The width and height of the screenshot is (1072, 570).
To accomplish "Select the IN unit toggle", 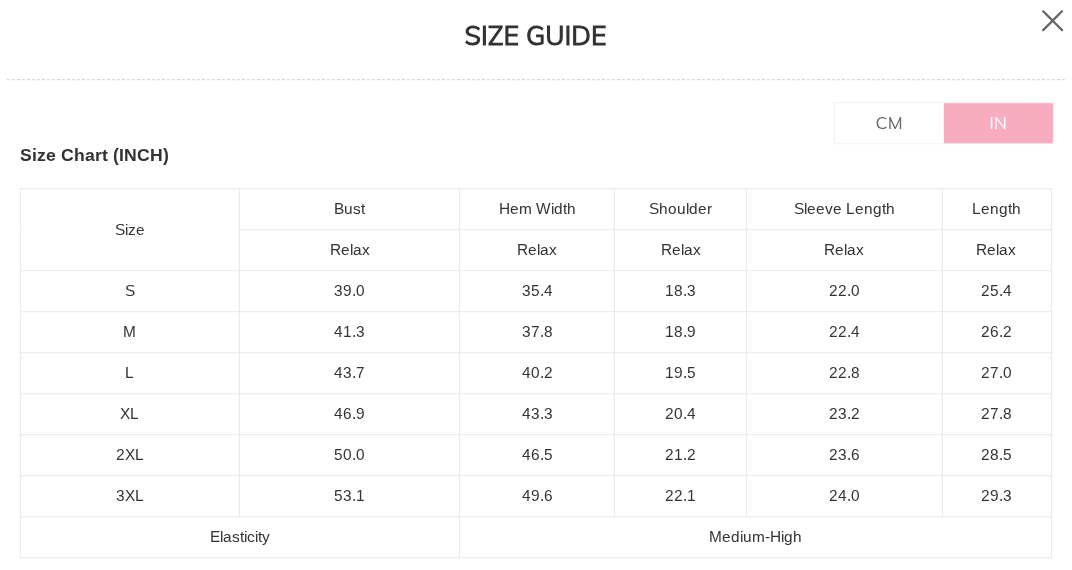I will (x=998, y=123).
